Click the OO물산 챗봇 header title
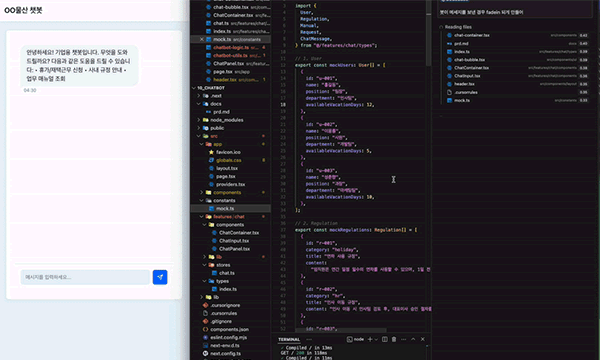The width and height of the screenshot is (600, 360). [23, 10]
